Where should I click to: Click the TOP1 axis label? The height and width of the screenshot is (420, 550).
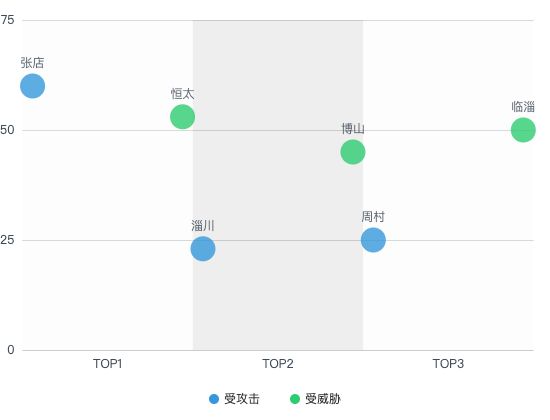[108, 364]
